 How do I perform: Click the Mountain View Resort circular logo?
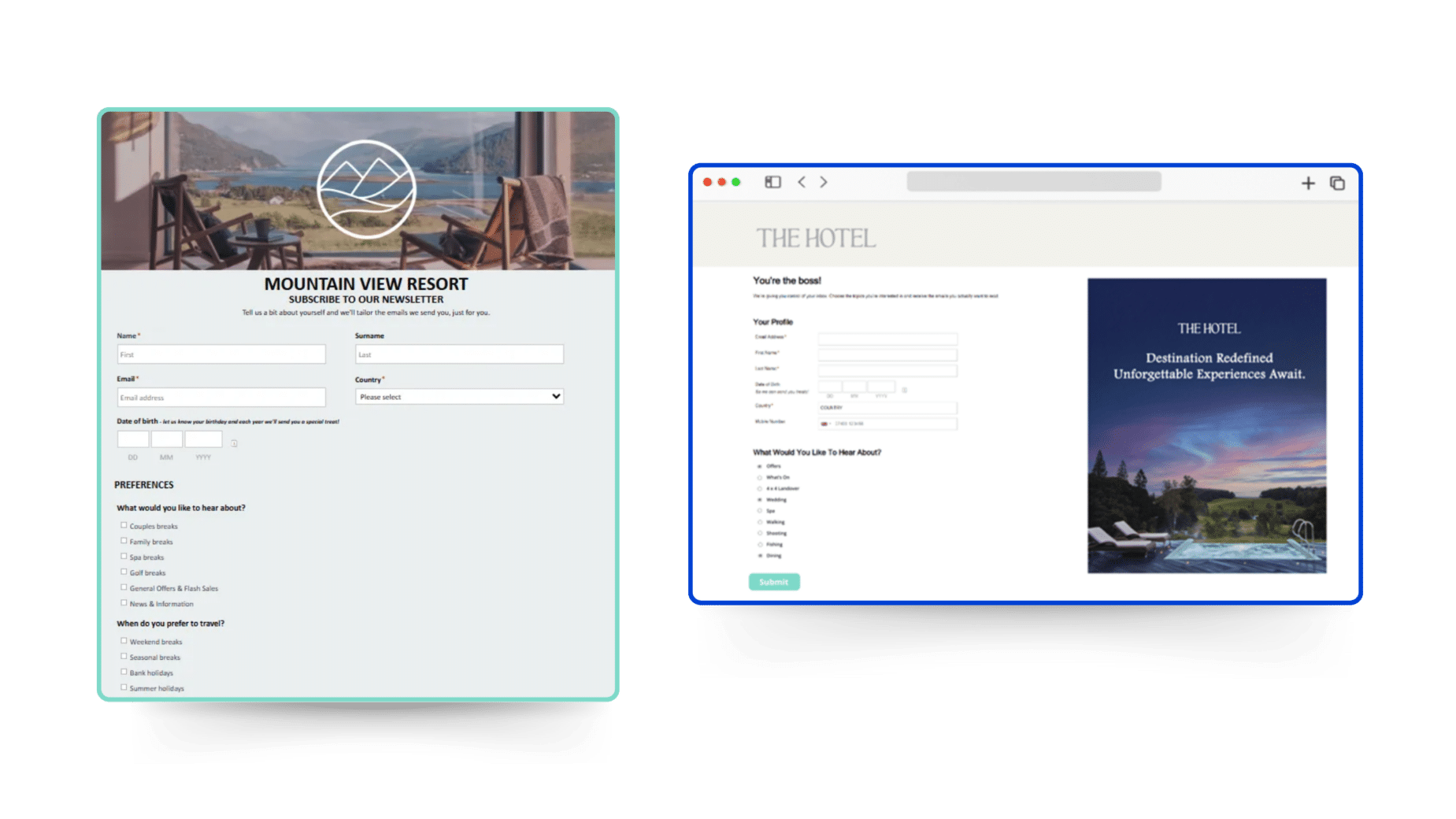point(366,189)
